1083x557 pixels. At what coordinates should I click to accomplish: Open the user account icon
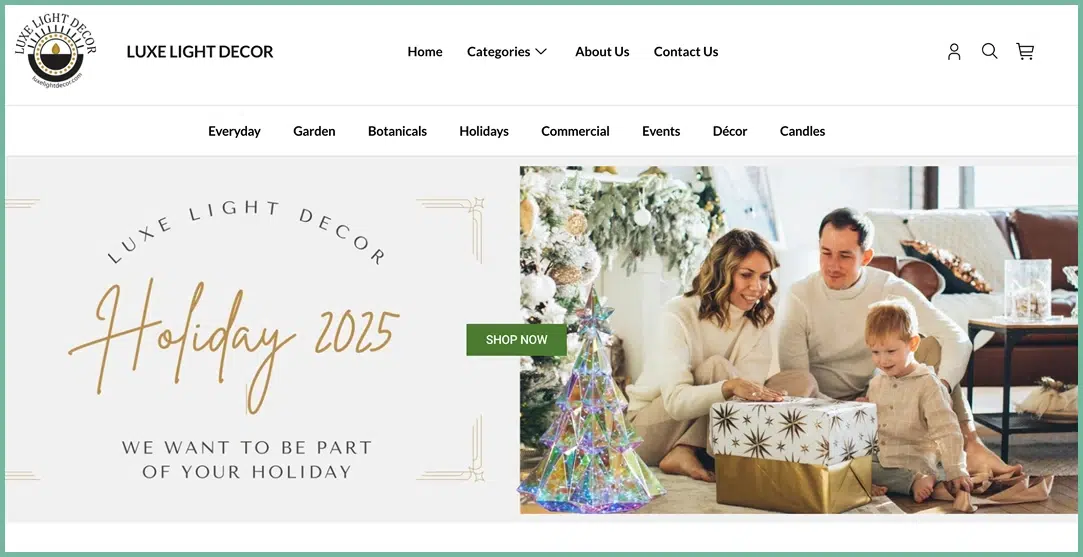(x=954, y=52)
